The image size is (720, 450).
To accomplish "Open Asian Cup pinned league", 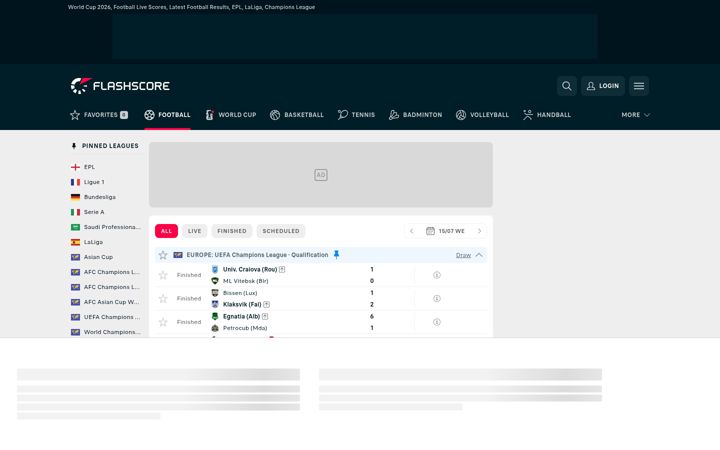I will click(98, 257).
